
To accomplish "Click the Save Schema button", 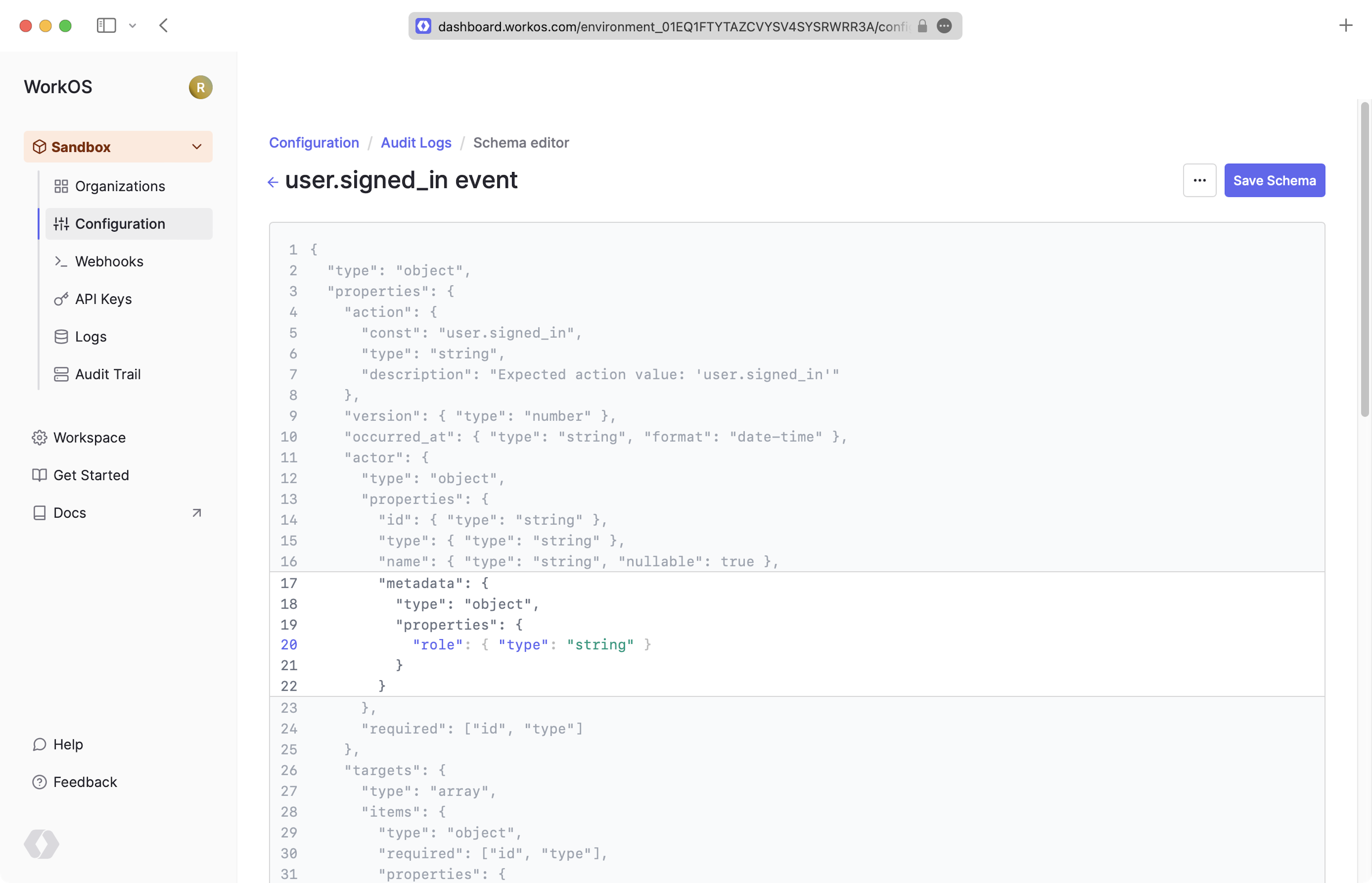I will click(1274, 181).
